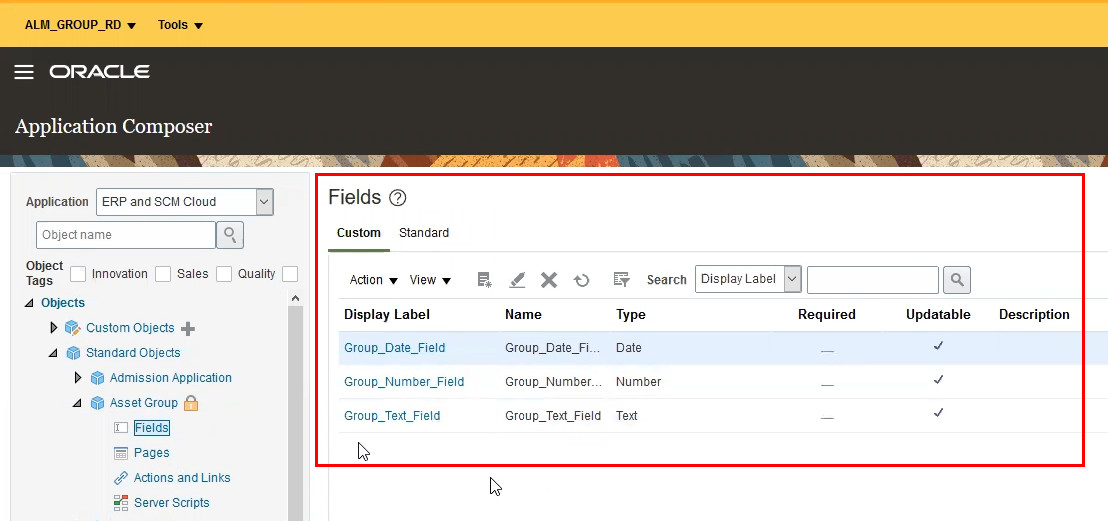Image resolution: width=1108 pixels, height=521 pixels.
Task: Select Server Scripts tree item
Action: [172, 503]
